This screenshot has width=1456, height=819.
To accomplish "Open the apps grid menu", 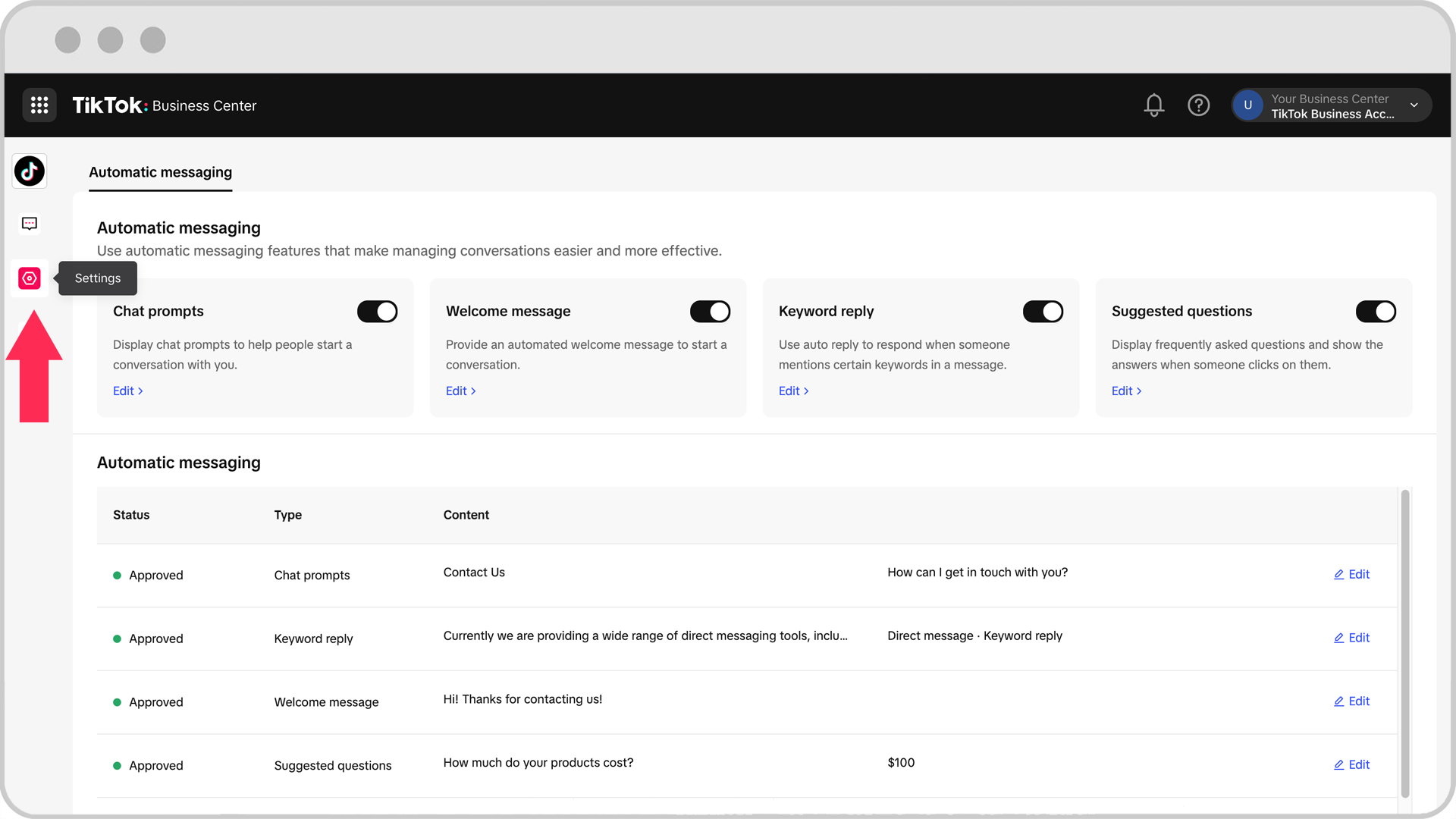I will 39,105.
